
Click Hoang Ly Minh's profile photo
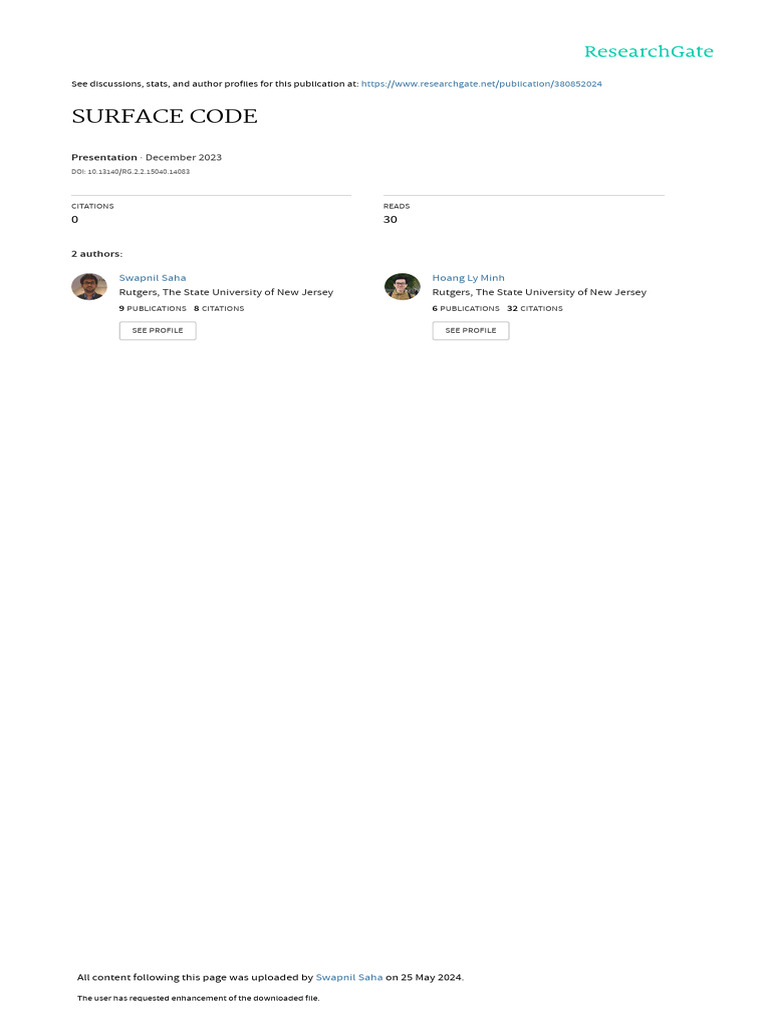(402, 286)
